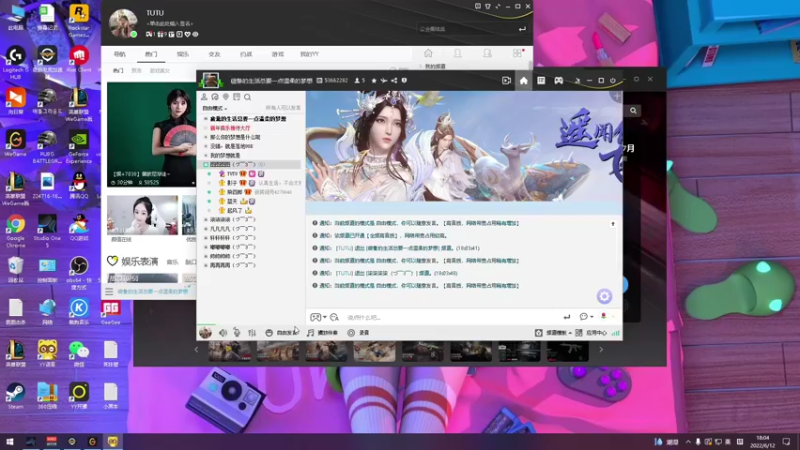Click the user avatar in channel bottom bar
Image resolution: width=800 pixels, height=450 pixels.
(205, 333)
